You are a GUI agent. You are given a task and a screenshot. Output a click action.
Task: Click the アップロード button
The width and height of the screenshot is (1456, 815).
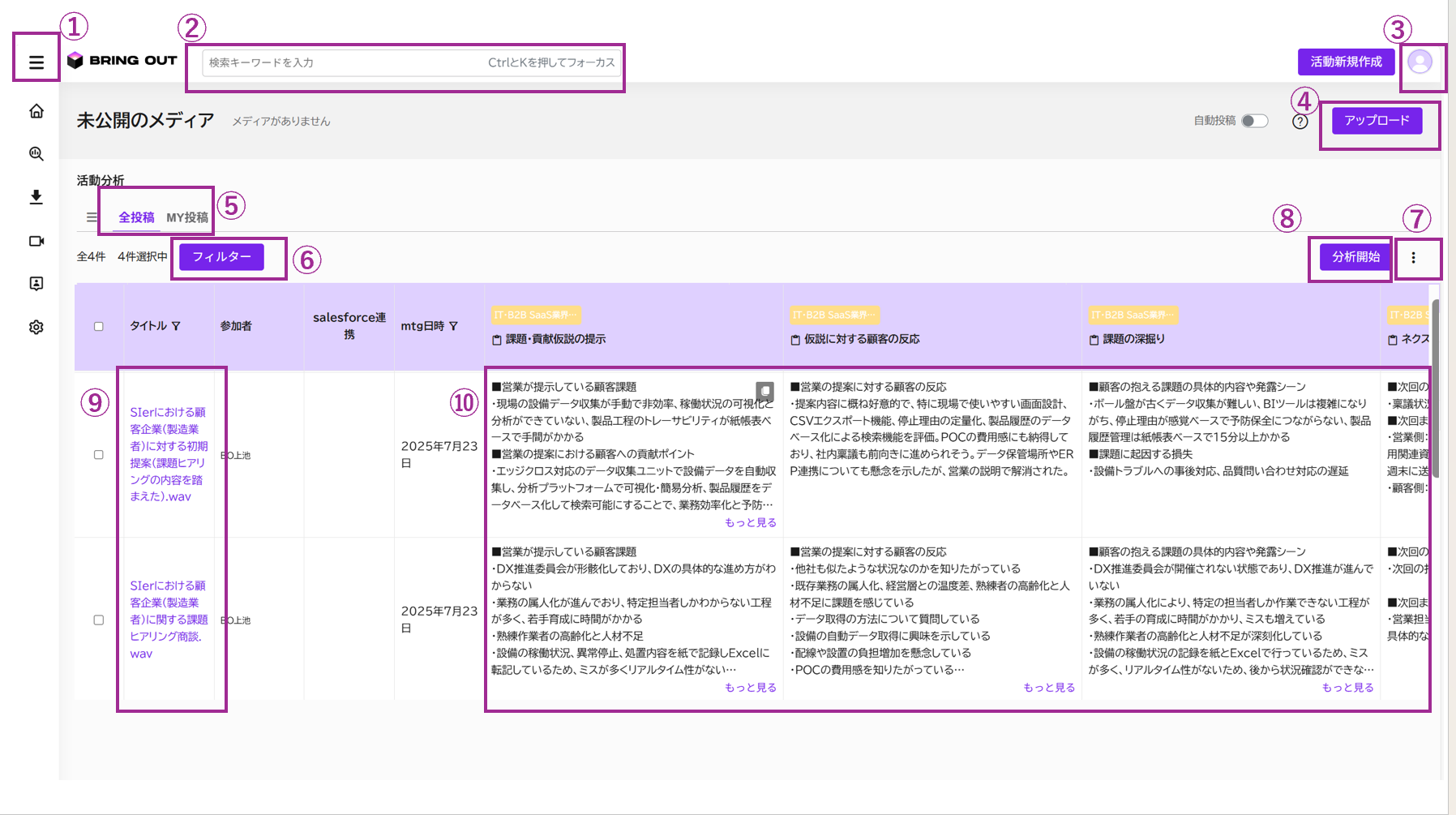coord(1377,120)
